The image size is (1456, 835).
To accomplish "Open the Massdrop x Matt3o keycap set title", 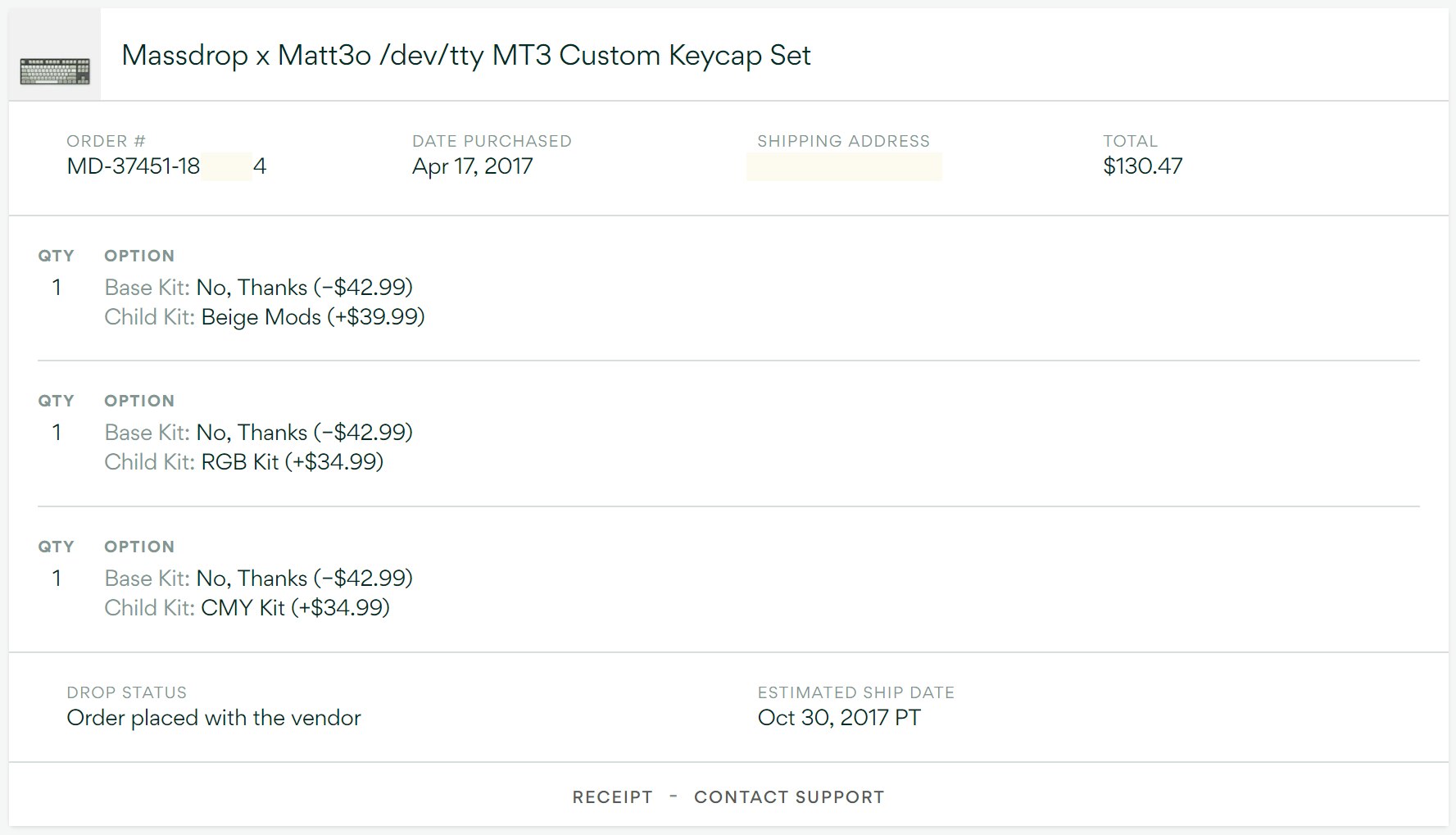I will point(465,56).
